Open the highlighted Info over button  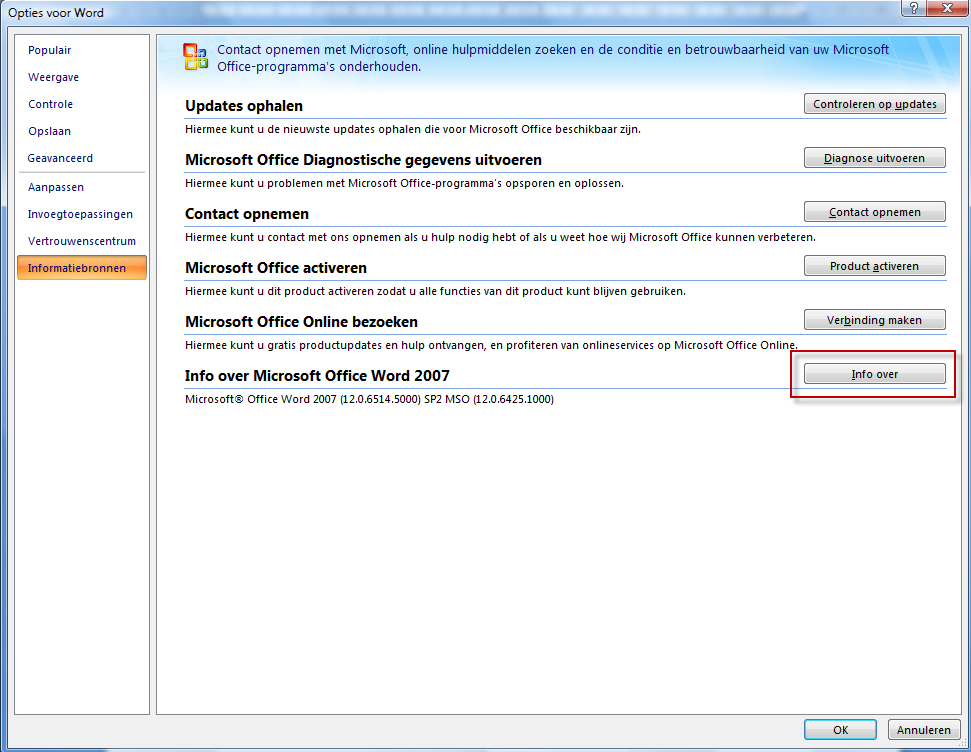coord(874,373)
